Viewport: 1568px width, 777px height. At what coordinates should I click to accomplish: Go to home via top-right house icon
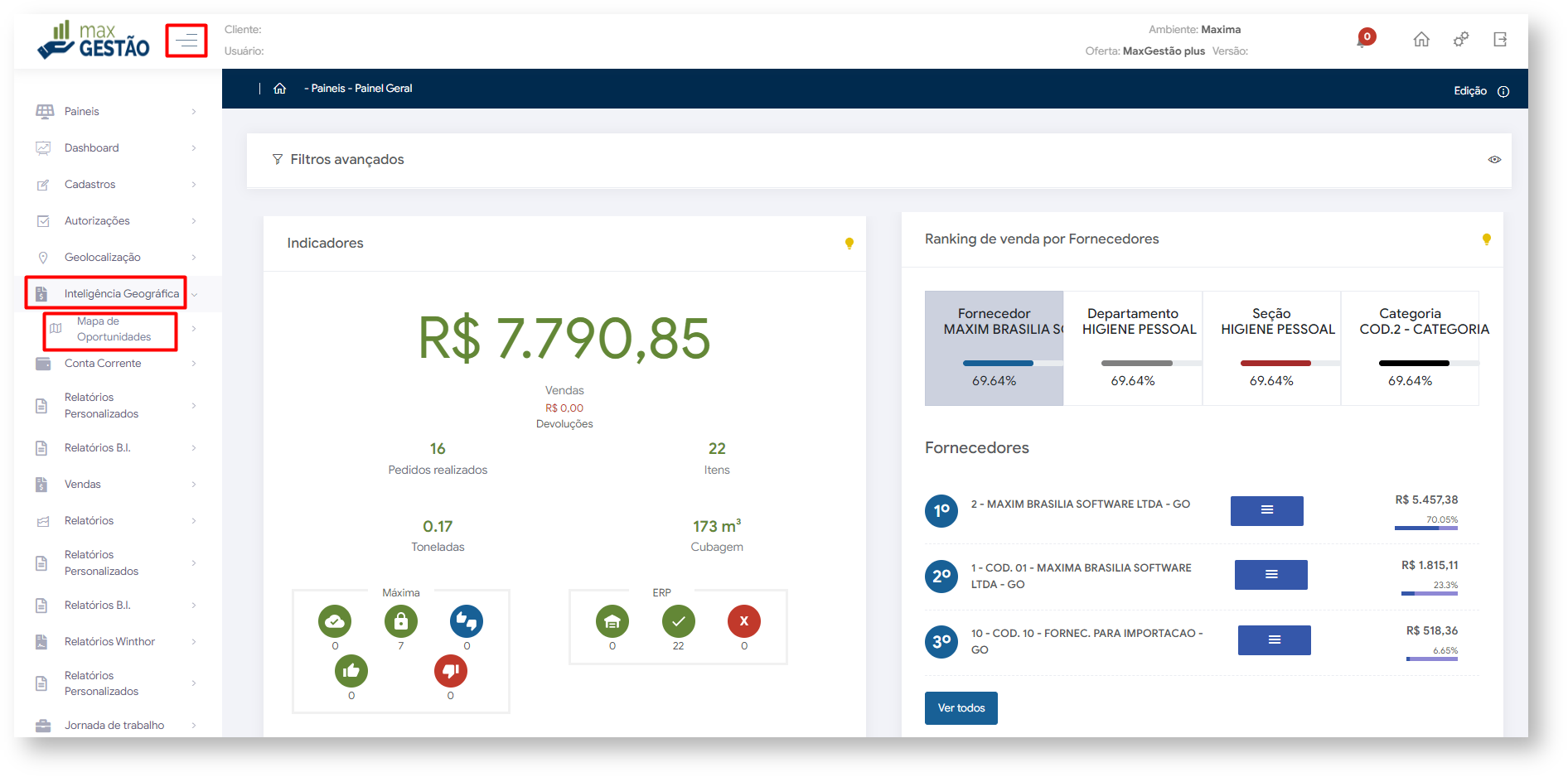(x=1421, y=39)
